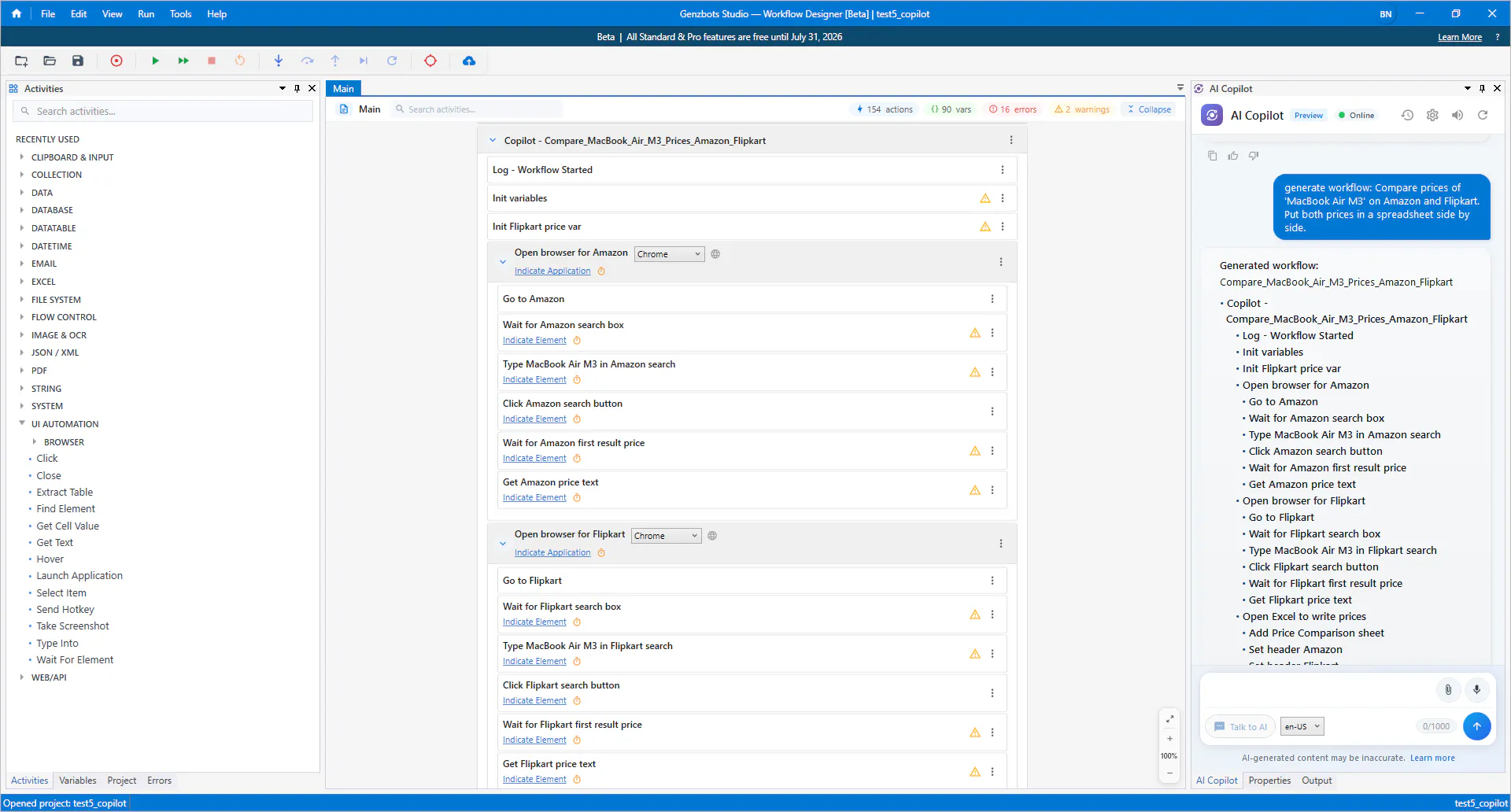This screenshot has width=1511, height=812.
Task: Open AI Copilot settings gear
Action: click(1432, 115)
